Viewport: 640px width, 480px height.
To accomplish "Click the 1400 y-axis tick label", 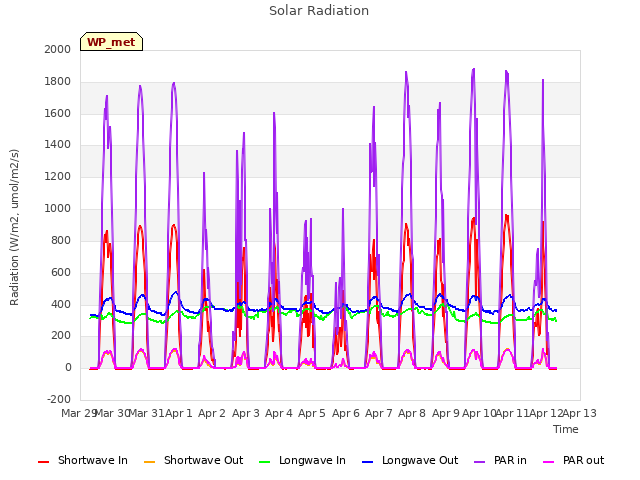I will coord(58,144).
